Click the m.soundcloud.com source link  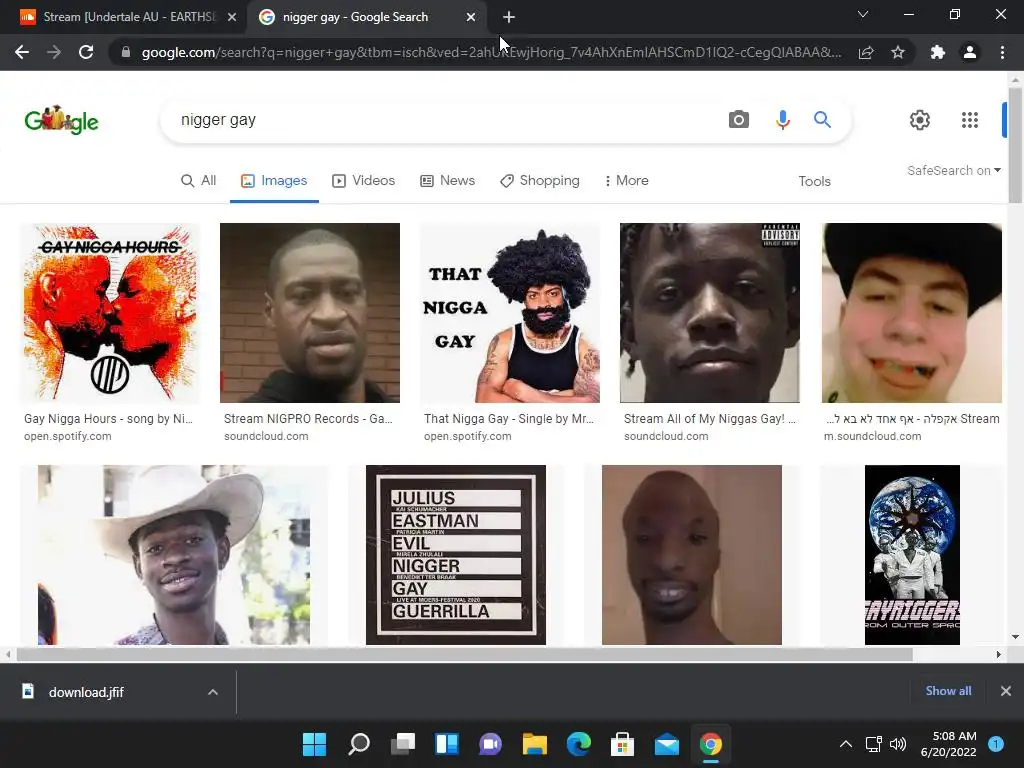click(x=872, y=436)
